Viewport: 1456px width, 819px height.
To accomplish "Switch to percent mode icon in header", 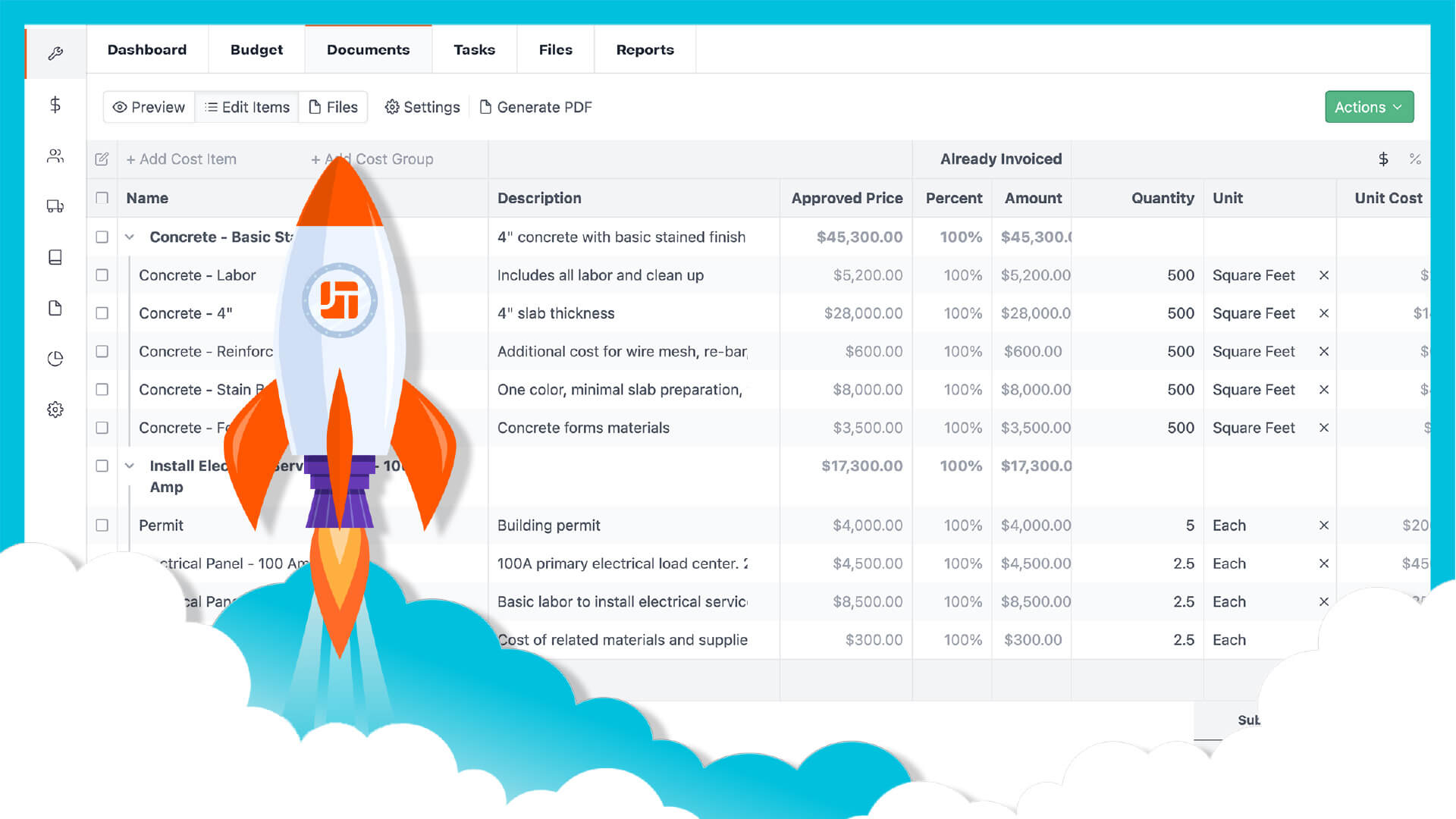I will [1415, 159].
